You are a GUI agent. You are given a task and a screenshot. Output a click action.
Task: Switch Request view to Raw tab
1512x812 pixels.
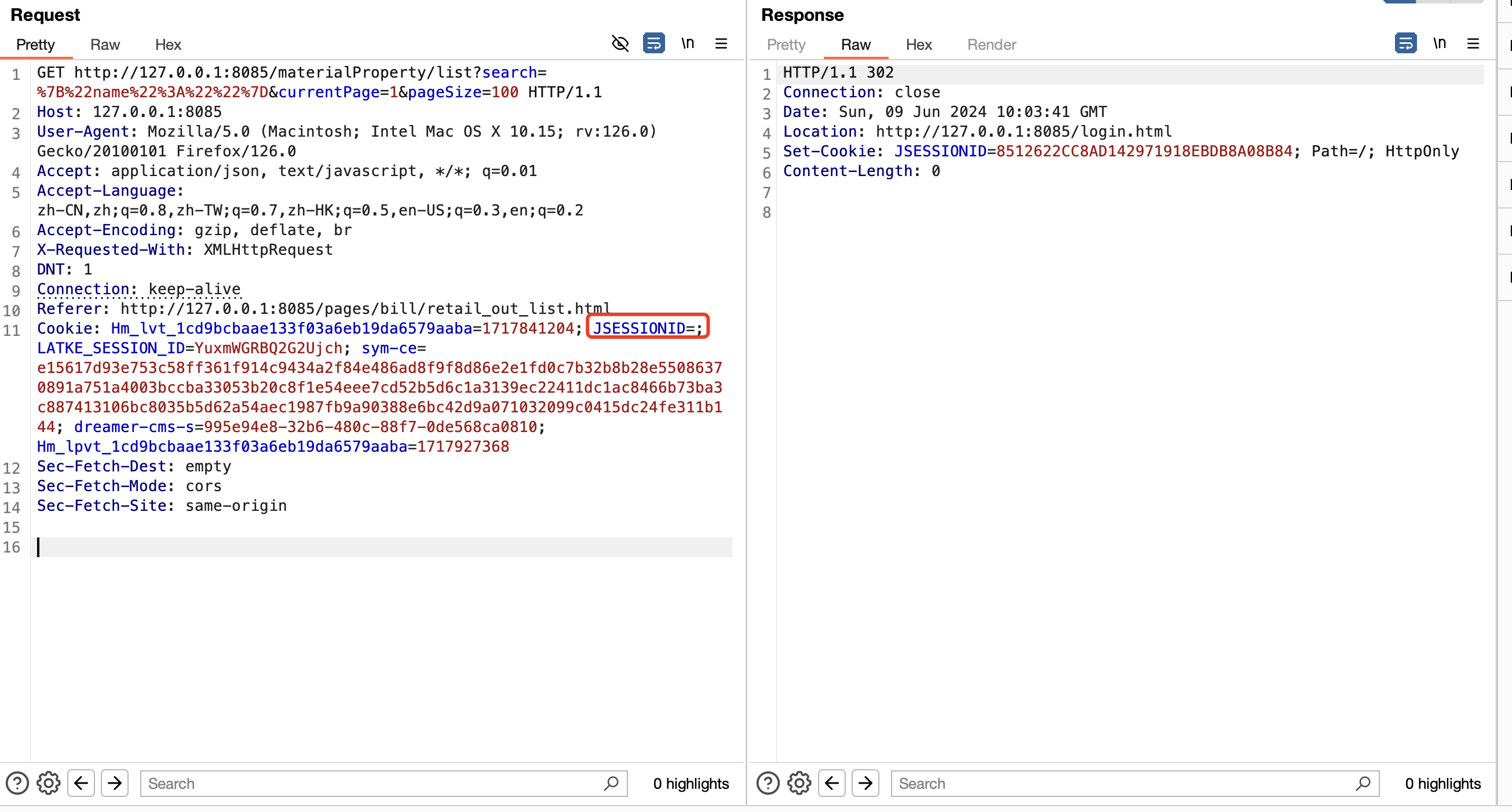[x=105, y=45]
